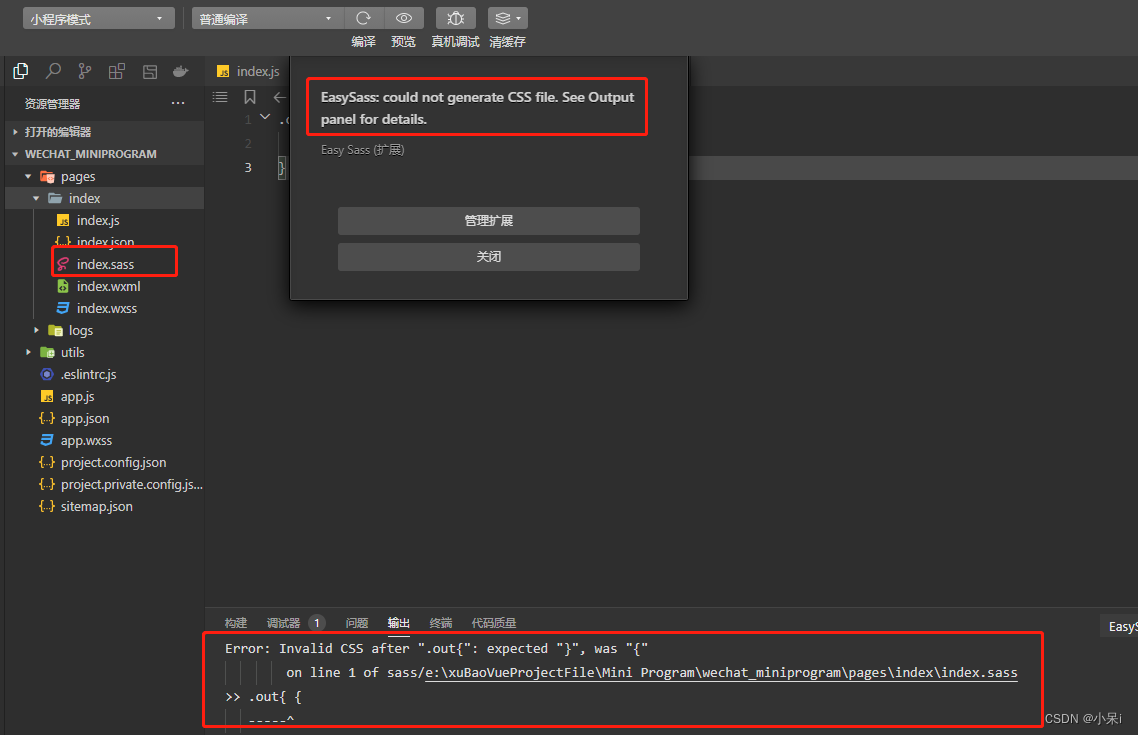Open the Source Control panel
Screen dimensions: 1138x735
[84, 71]
